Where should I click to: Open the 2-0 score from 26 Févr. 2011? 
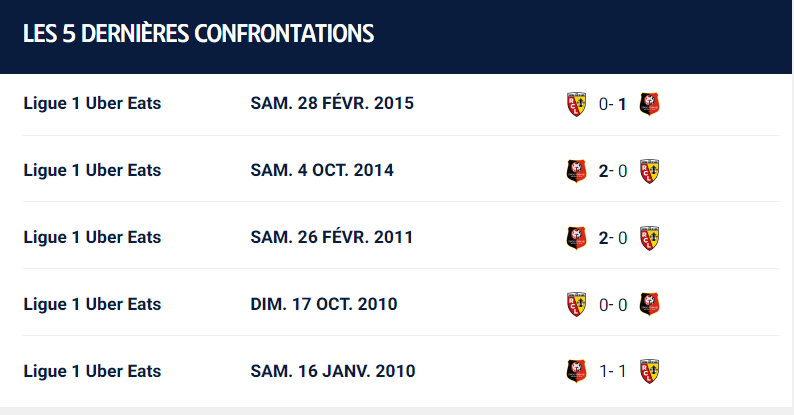point(613,238)
